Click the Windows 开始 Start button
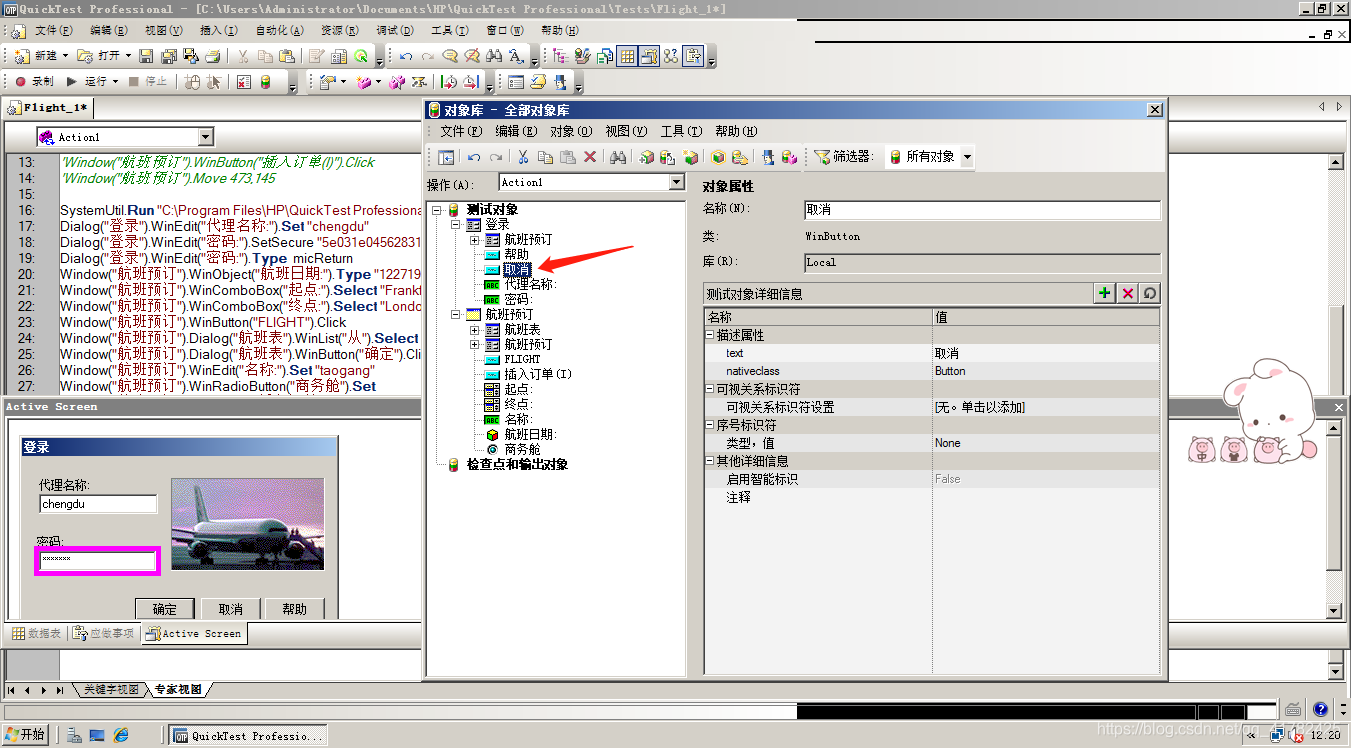The height and width of the screenshot is (748, 1351). (24, 735)
